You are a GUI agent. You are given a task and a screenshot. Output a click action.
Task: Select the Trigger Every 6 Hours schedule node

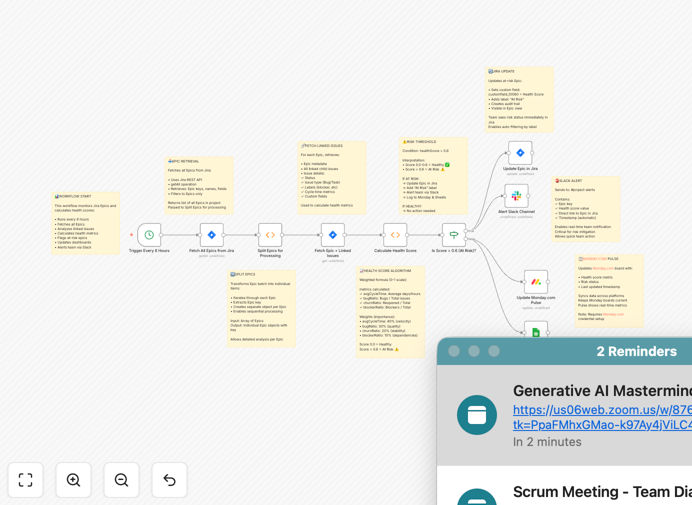pos(149,235)
